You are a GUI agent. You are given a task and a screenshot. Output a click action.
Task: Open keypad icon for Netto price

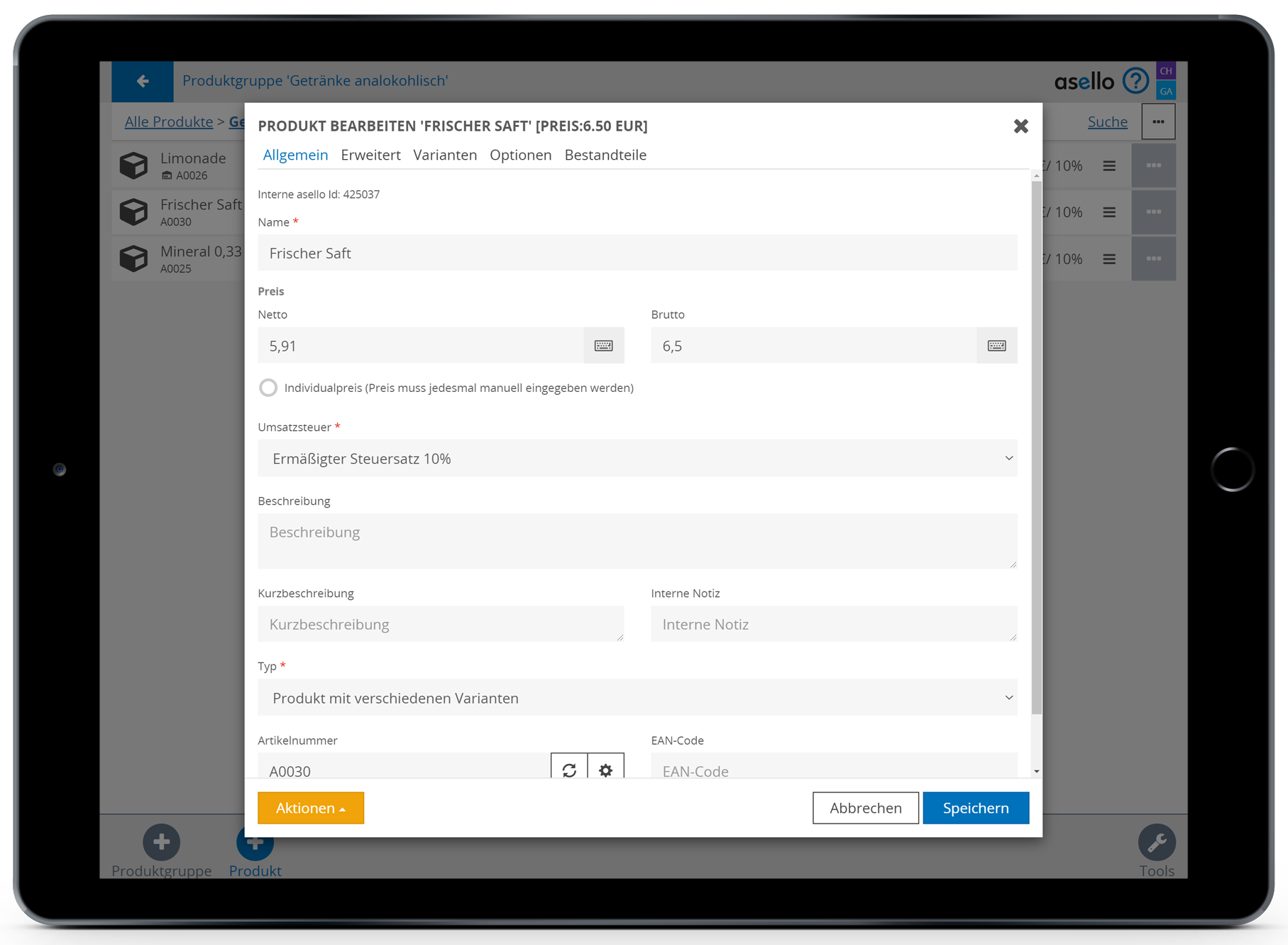point(603,346)
